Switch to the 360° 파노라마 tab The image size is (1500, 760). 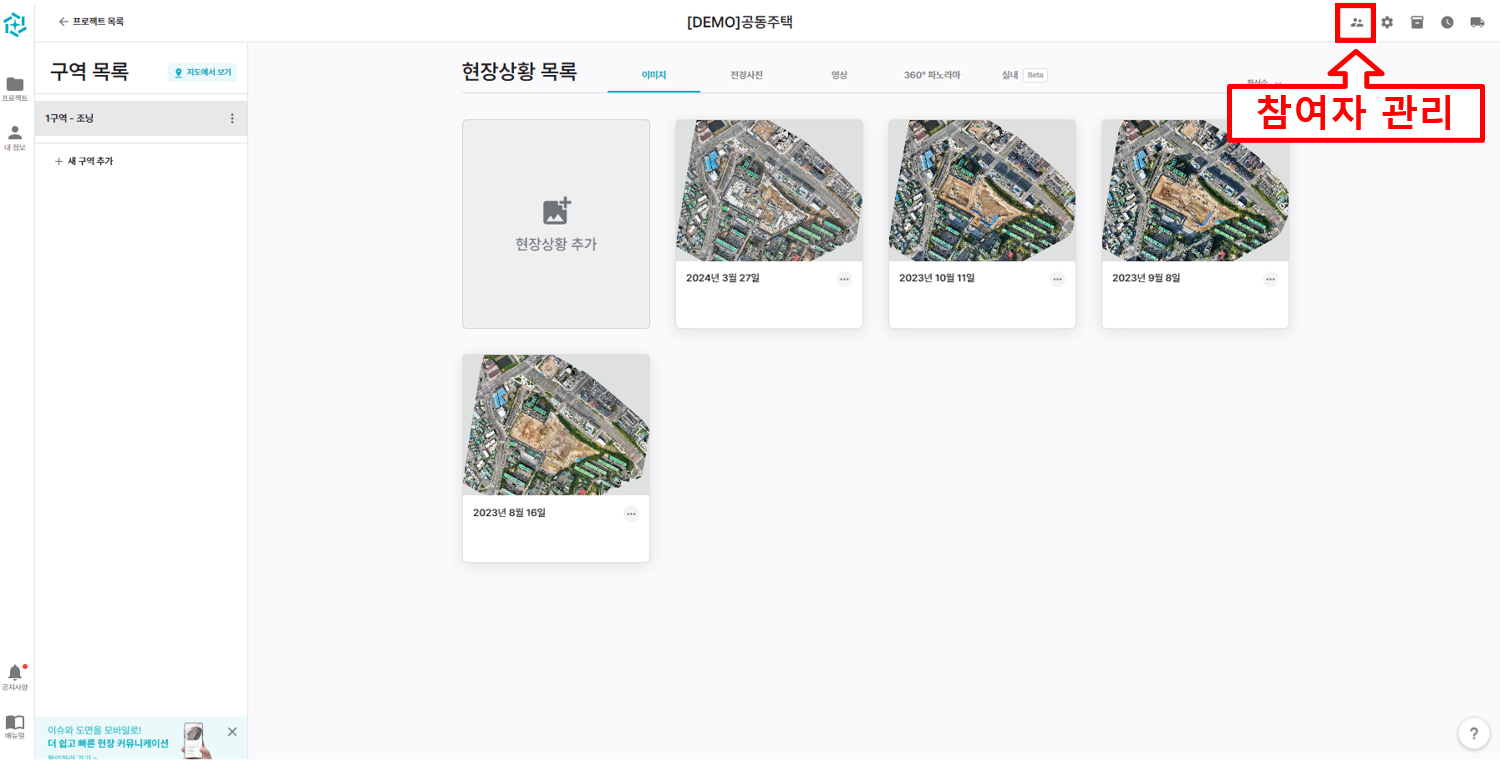click(x=933, y=74)
